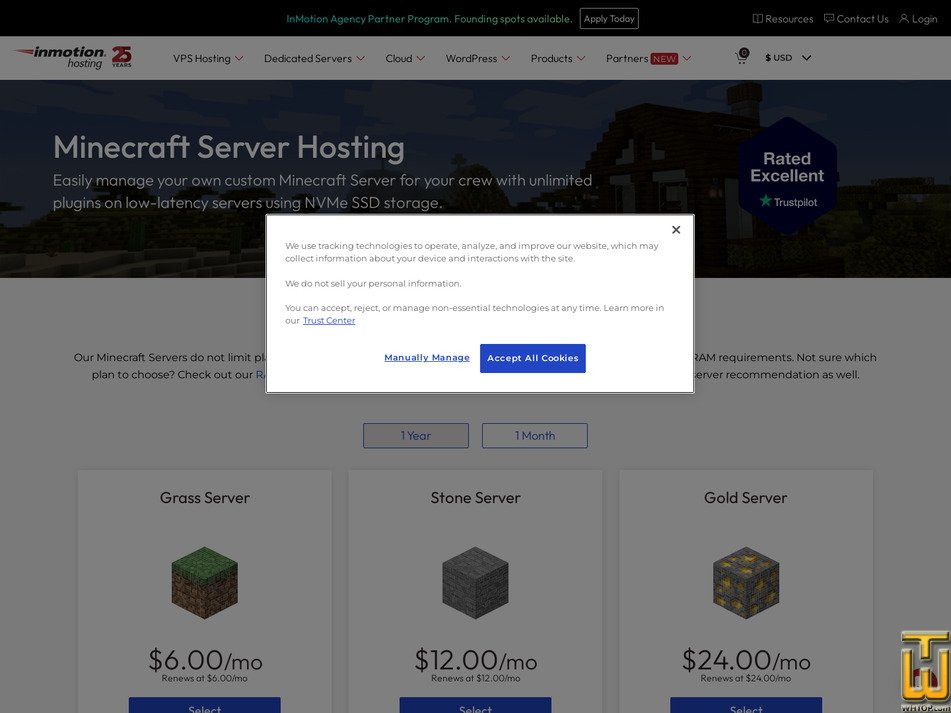Click the Stone Server heading
This screenshot has width=951, height=713.
[x=476, y=498]
